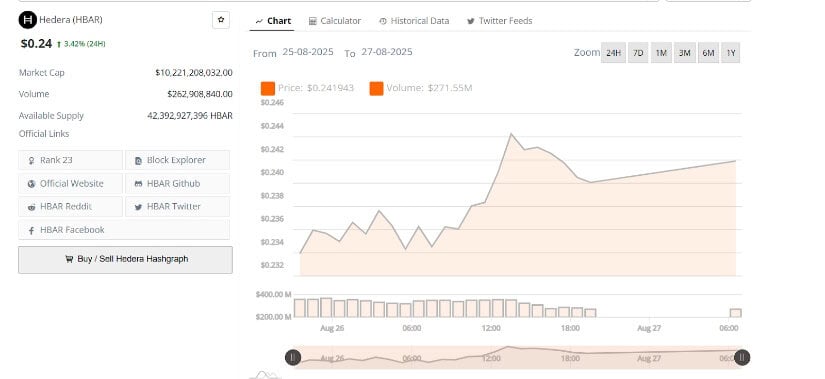Open the HBAR Github link
This screenshot has height=379, width=825.
177,184
